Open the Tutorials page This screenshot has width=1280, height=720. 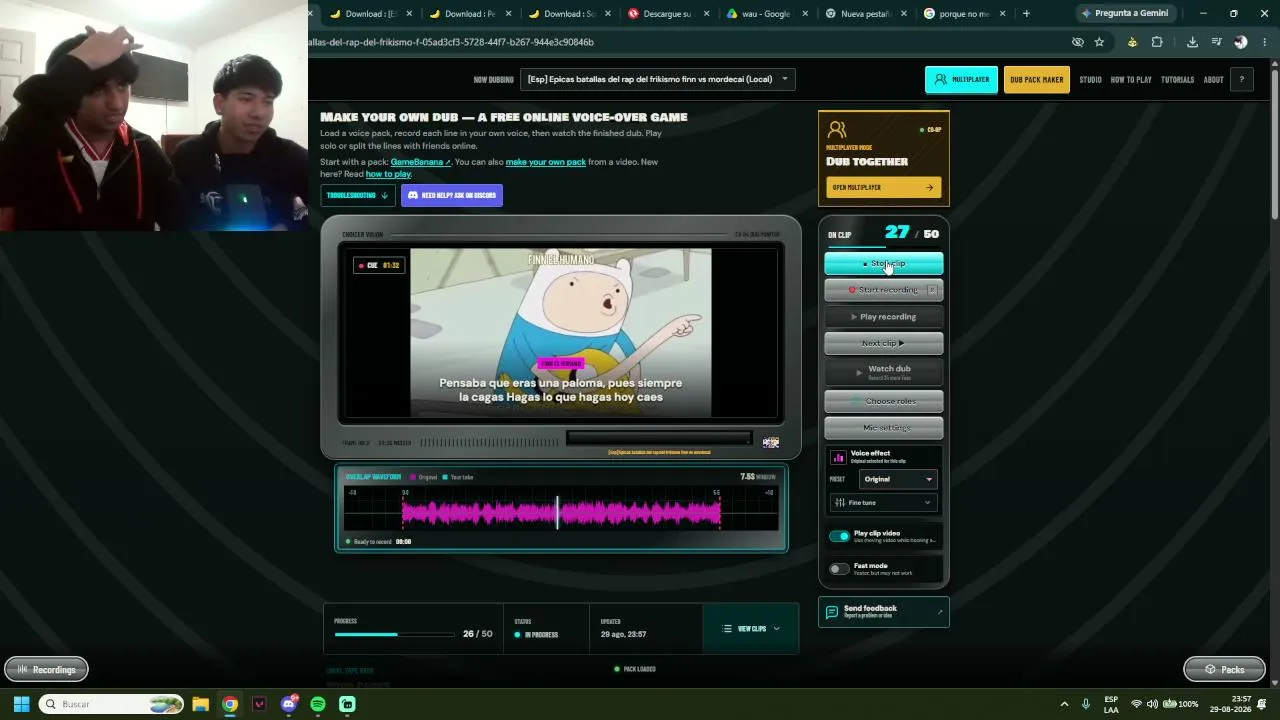pos(1177,80)
